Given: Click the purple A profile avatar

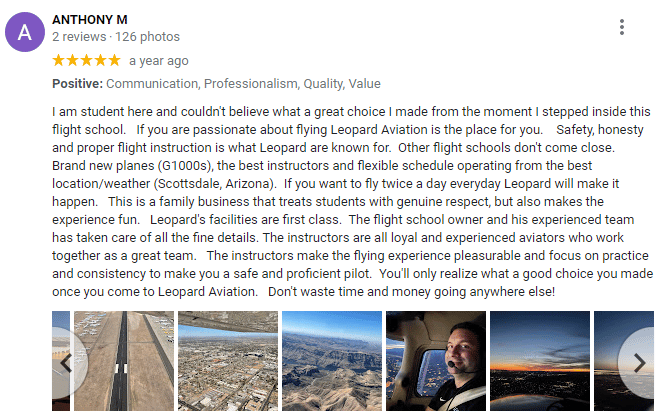Looking at the screenshot, I should [25, 32].
